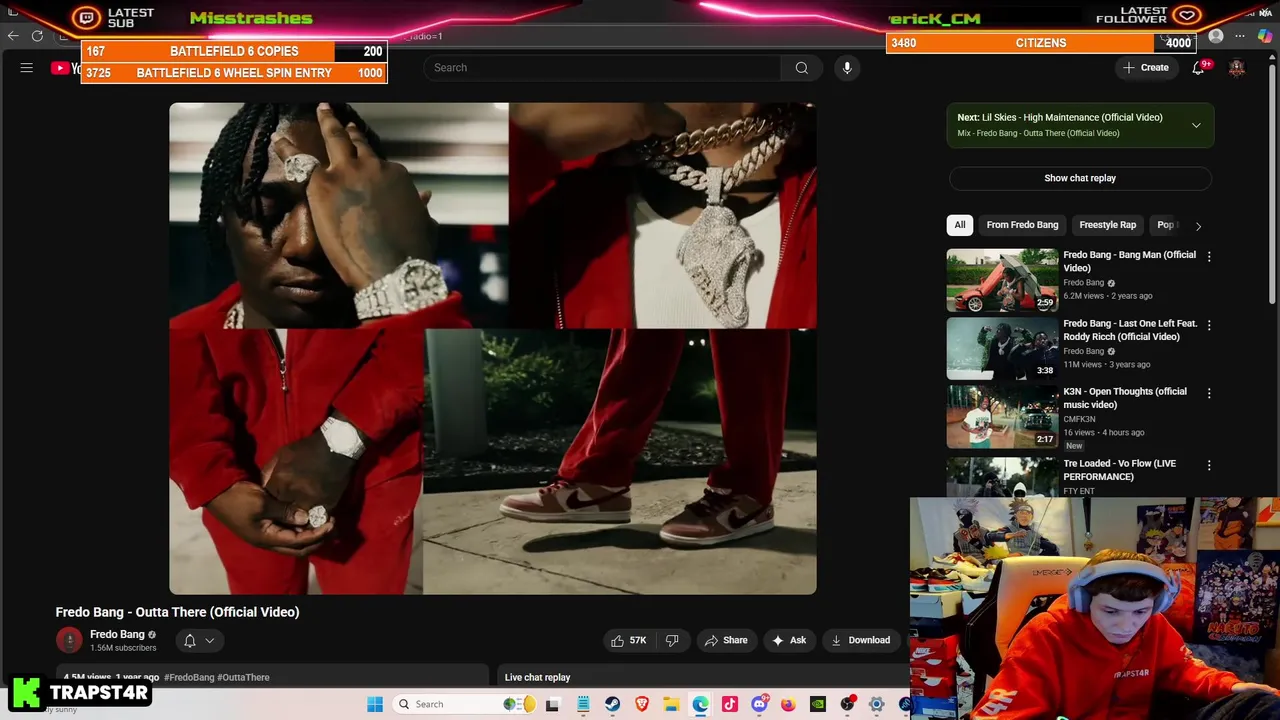Open File Explorer from the taskbar
Screen dimensions: 1280x720
click(671, 704)
